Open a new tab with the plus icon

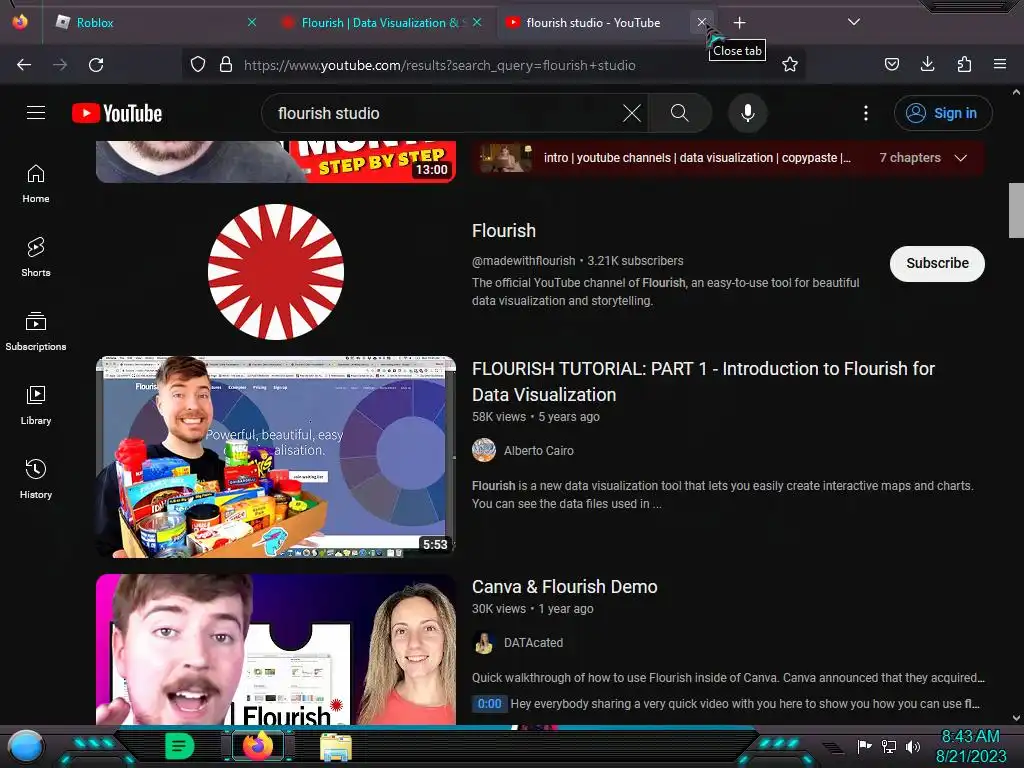click(739, 23)
